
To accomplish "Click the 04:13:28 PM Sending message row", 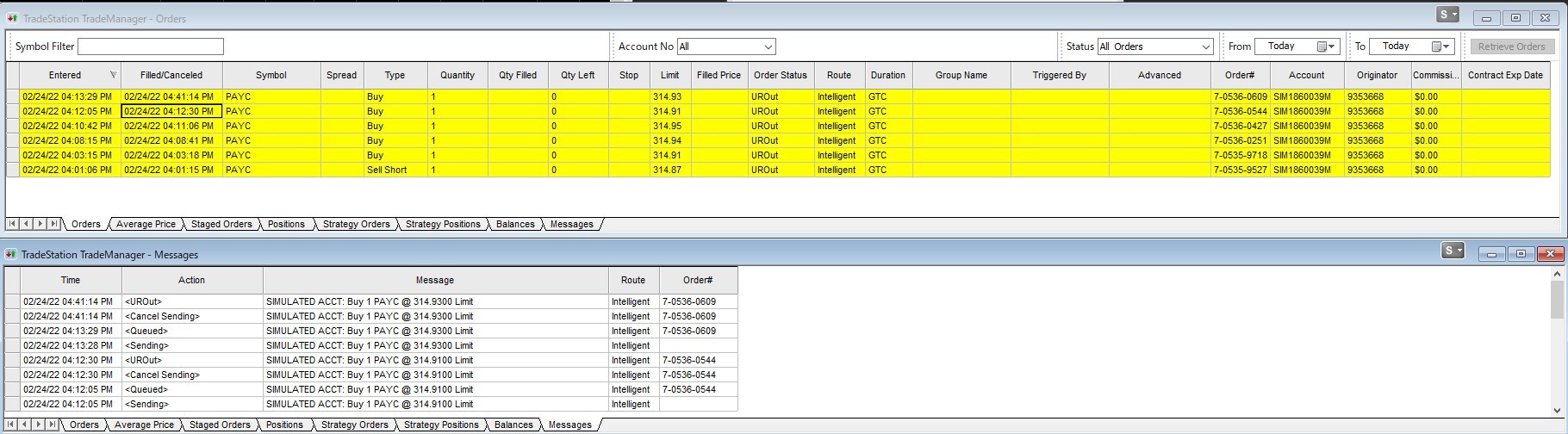I will 371,345.
